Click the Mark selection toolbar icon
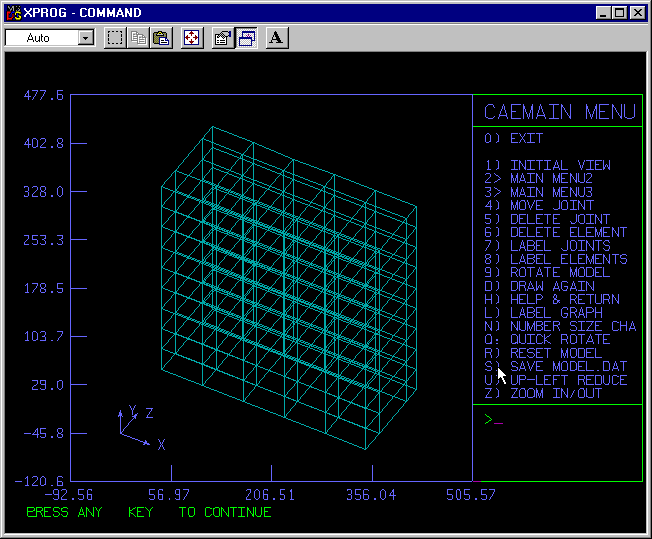The width and height of the screenshot is (652, 539). pos(115,38)
